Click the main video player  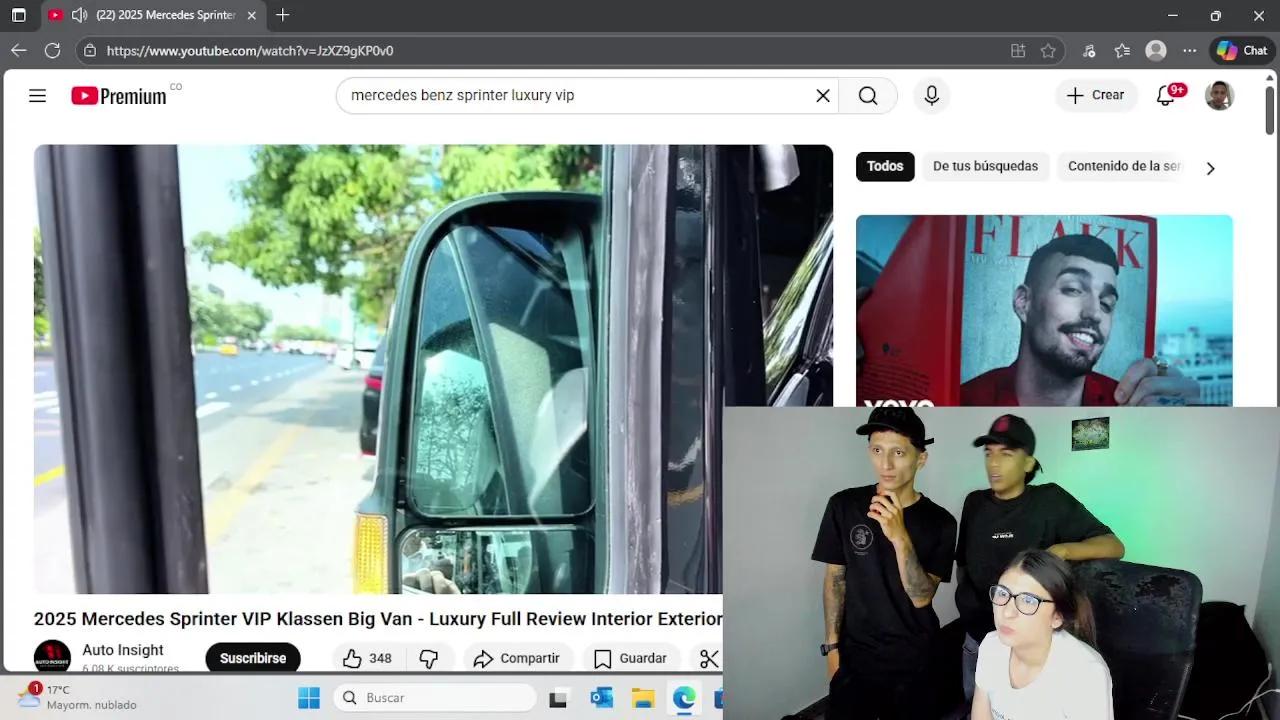[x=433, y=369]
